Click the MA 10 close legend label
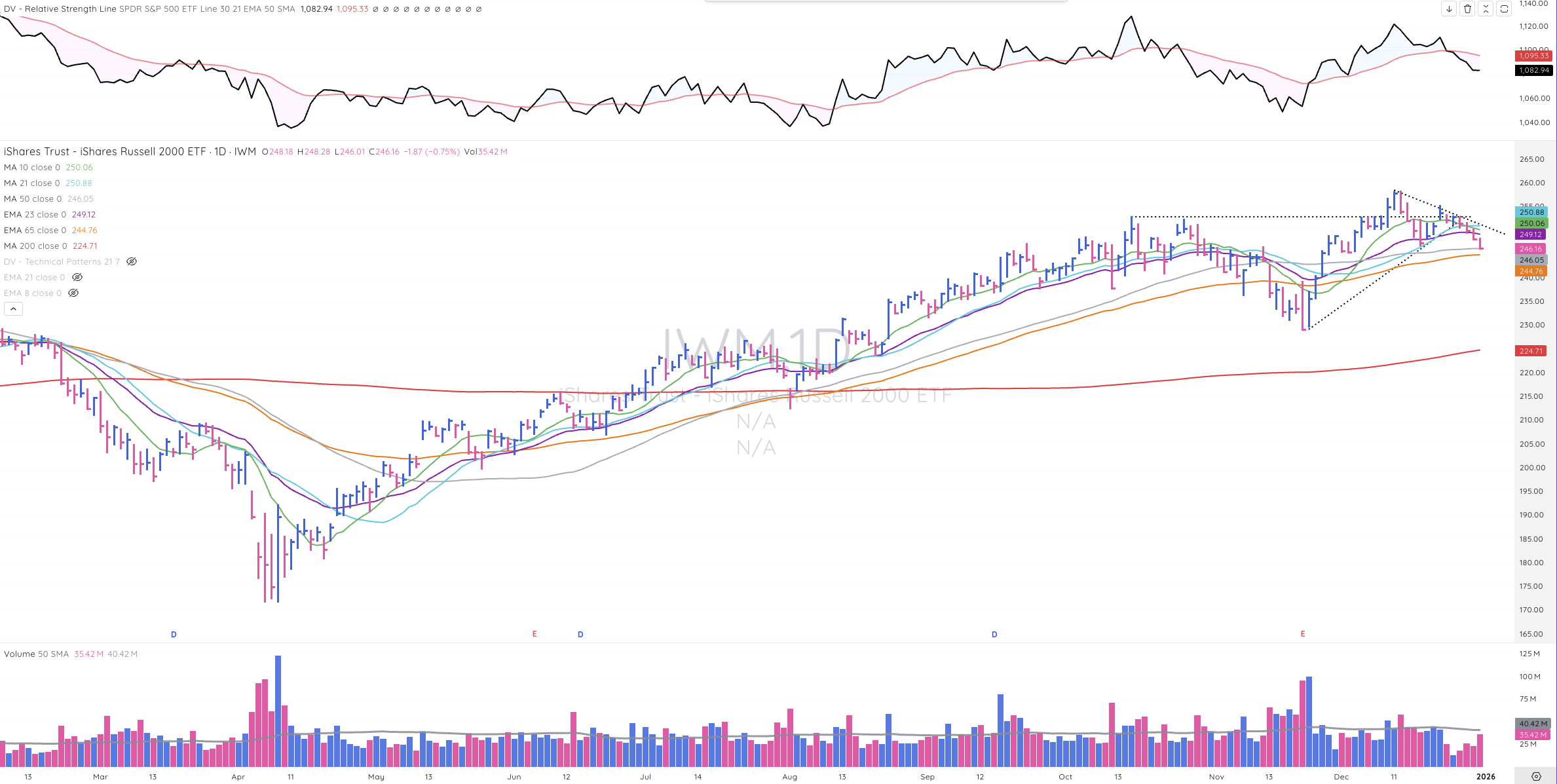The image size is (1557, 784). click(32, 167)
